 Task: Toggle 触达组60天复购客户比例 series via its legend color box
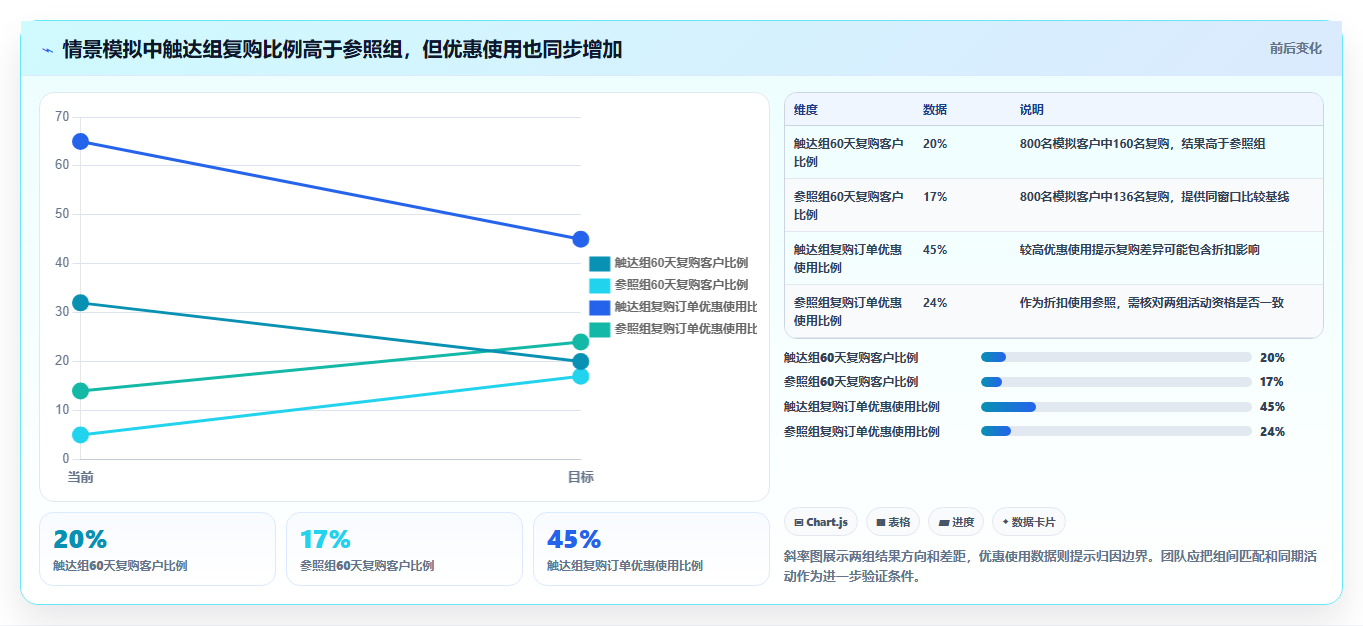click(599, 263)
